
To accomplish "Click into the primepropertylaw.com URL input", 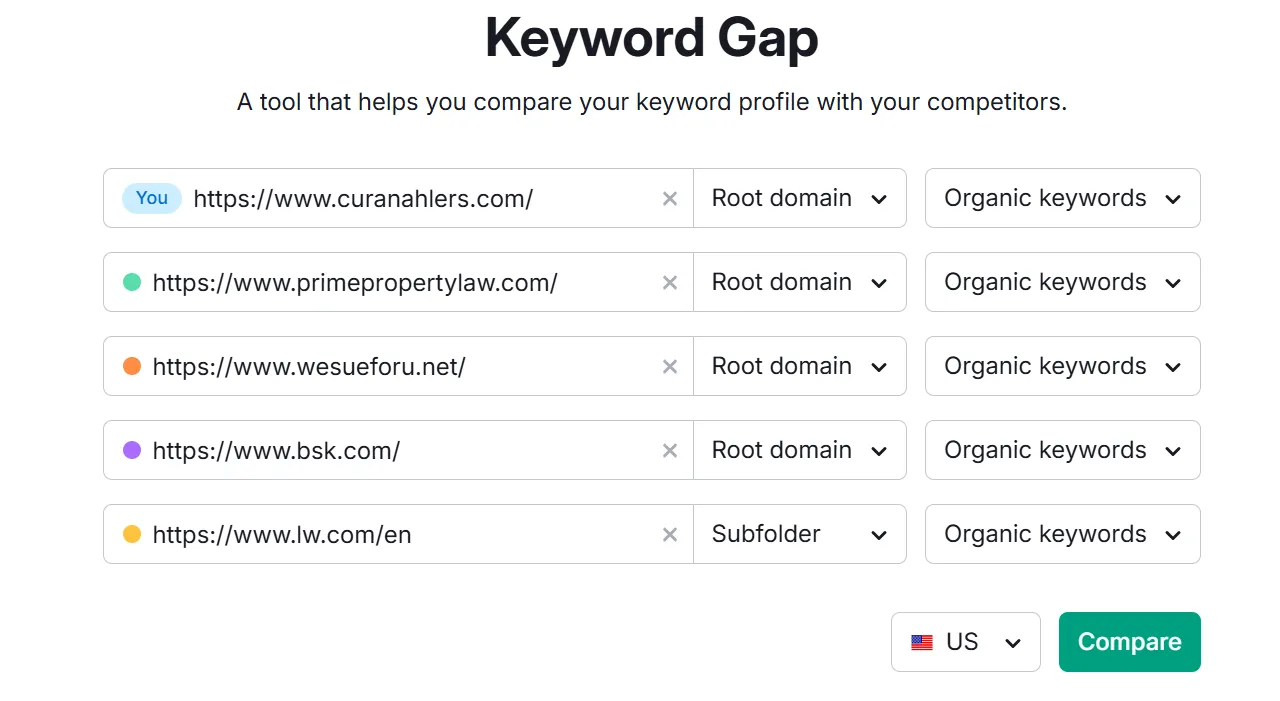I will (x=400, y=283).
